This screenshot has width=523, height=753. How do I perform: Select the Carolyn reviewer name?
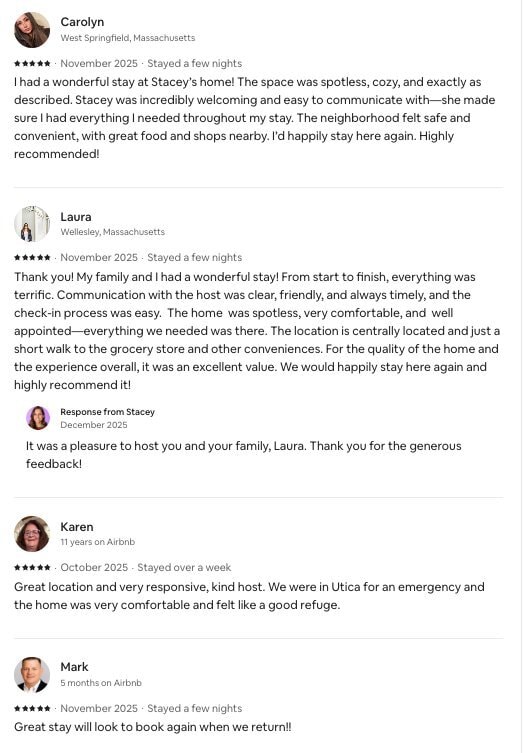coord(82,22)
